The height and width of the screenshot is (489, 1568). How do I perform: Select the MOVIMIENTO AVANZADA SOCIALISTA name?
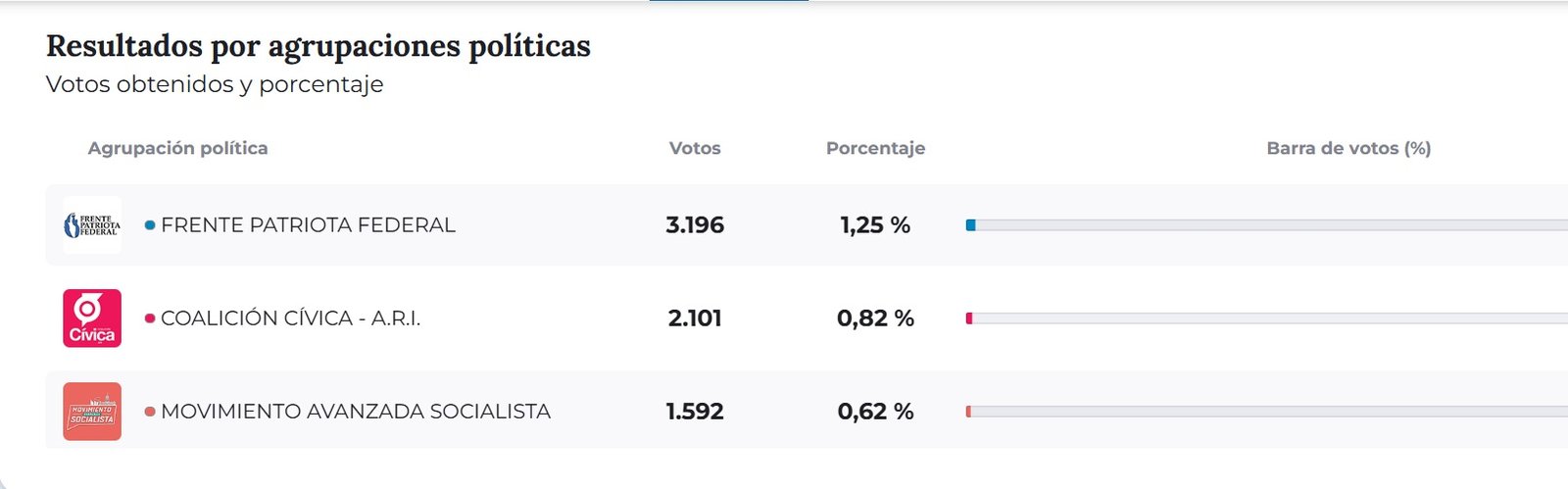coord(355,412)
